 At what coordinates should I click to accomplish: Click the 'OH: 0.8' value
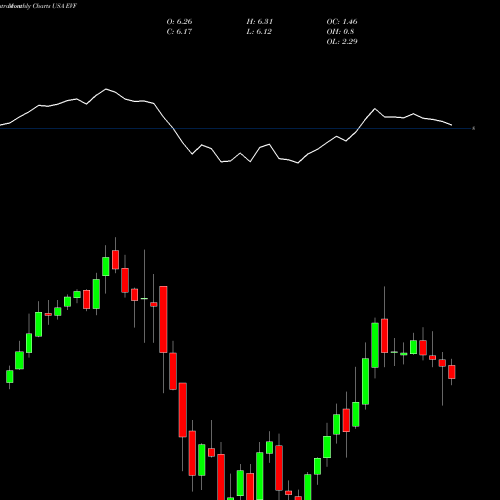(x=340, y=32)
